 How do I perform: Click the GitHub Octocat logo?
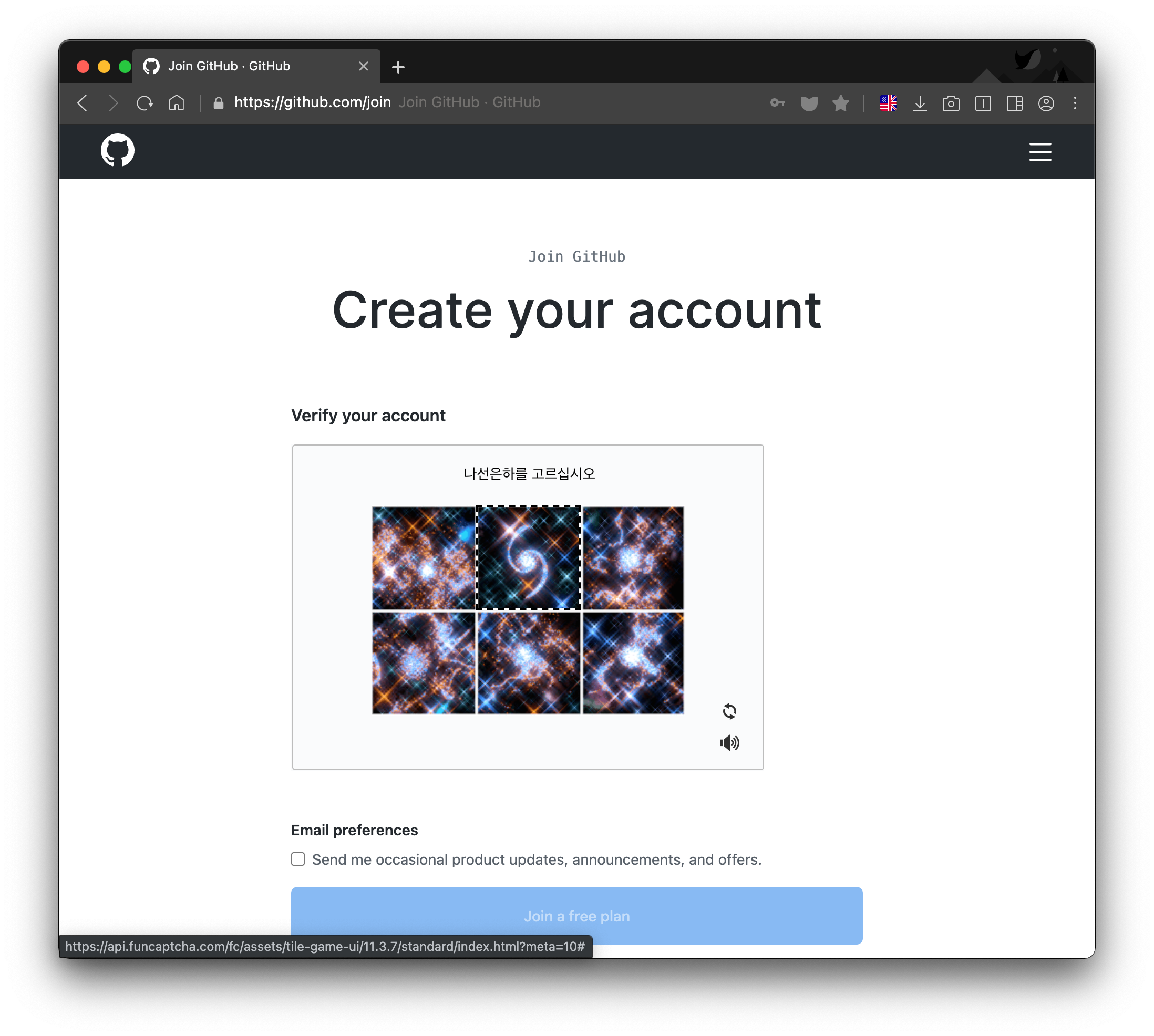118,151
